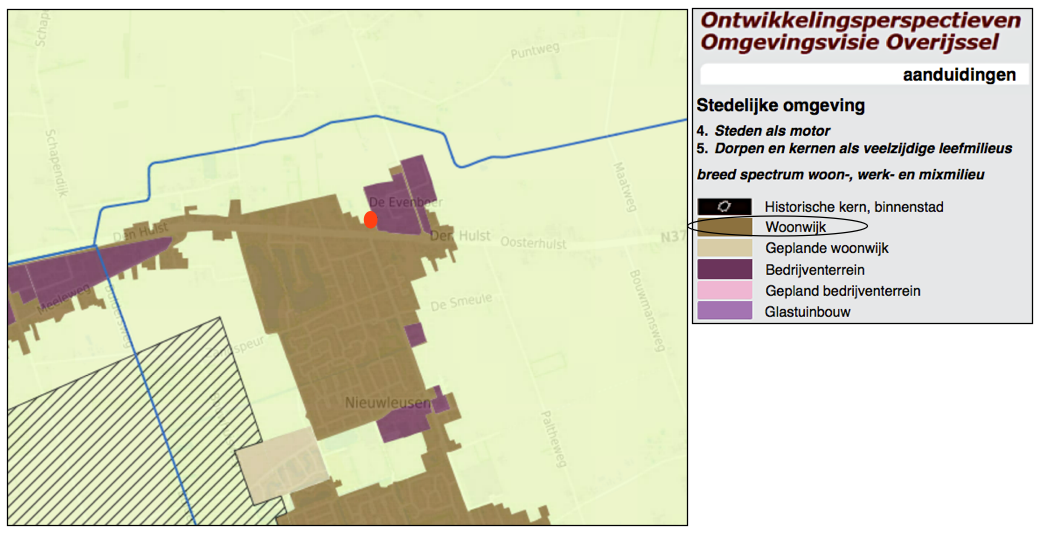Viewport: 1041px width, 536px height.
Task: Click the red location marker on the map
Action: (x=370, y=219)
